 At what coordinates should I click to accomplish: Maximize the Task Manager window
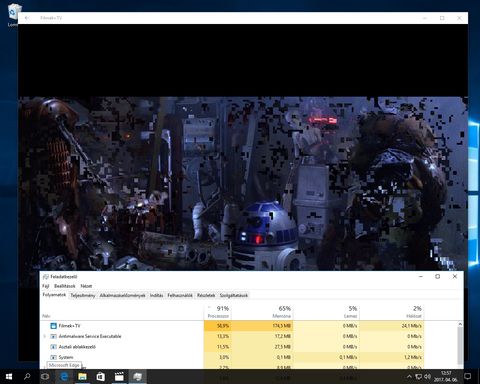(x=438, y=276)
